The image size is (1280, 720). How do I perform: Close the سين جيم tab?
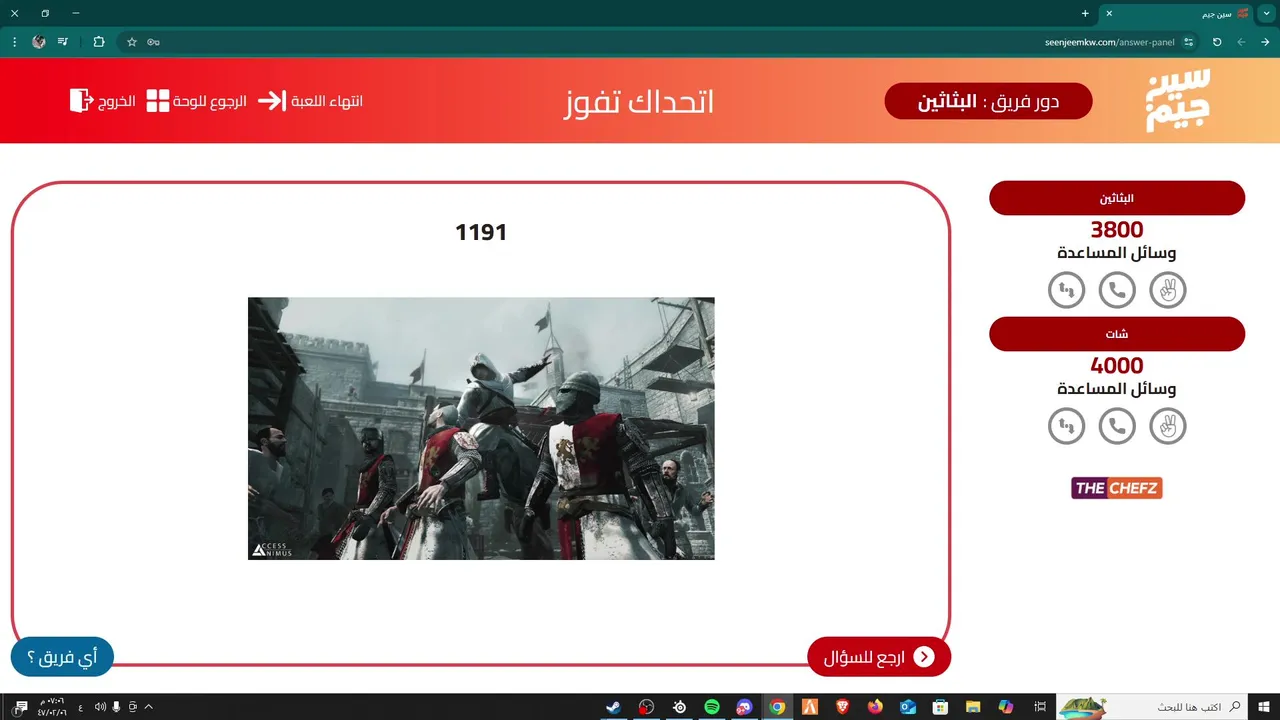click(1109, 13)
